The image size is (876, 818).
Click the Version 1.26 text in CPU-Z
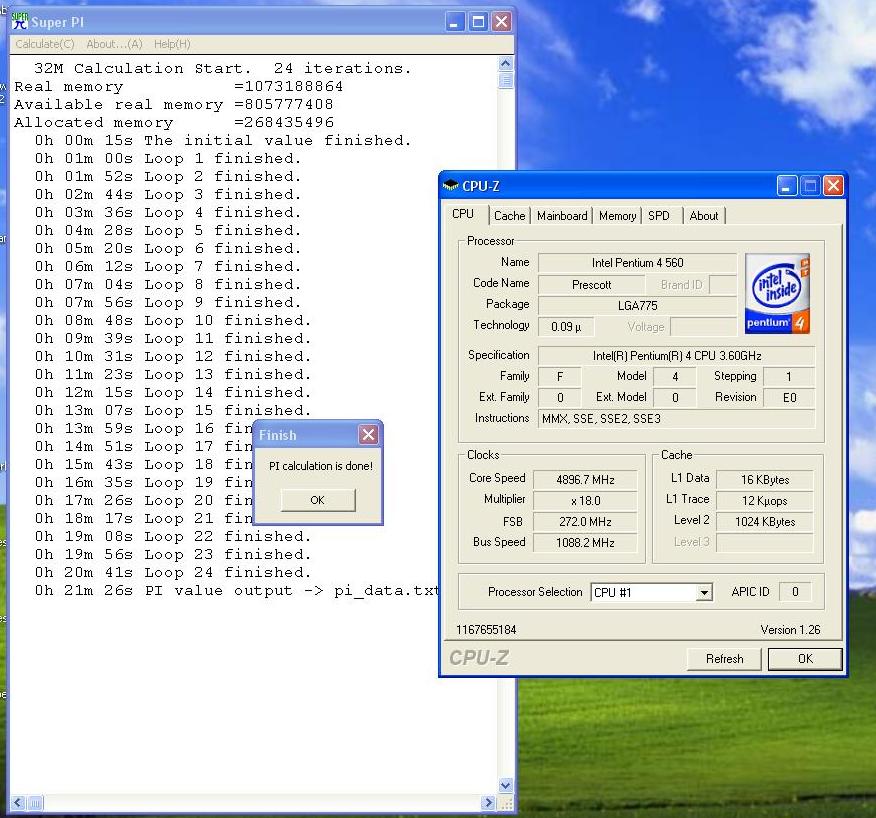(790, 630)
